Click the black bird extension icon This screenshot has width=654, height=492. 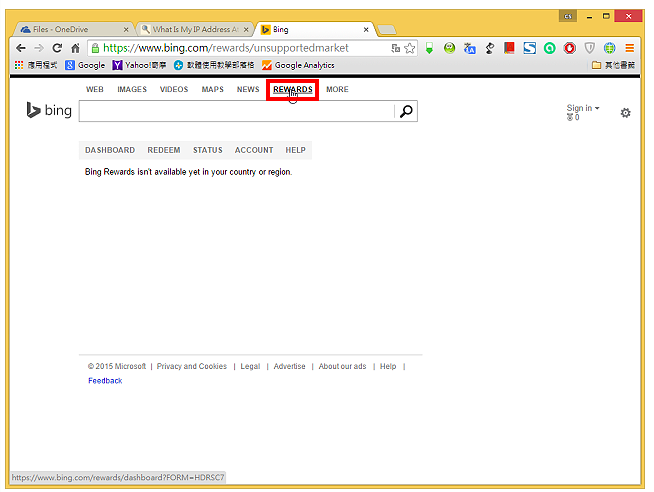point(490,48)
